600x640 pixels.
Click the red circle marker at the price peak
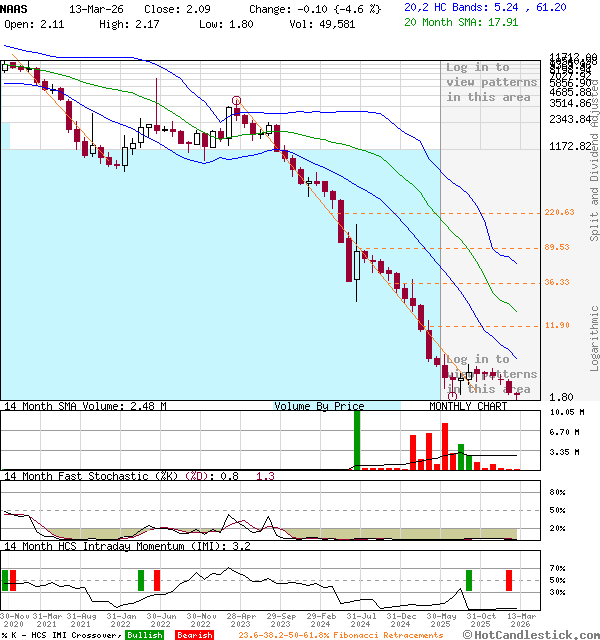pyautogui.click(x=236, y=100)
